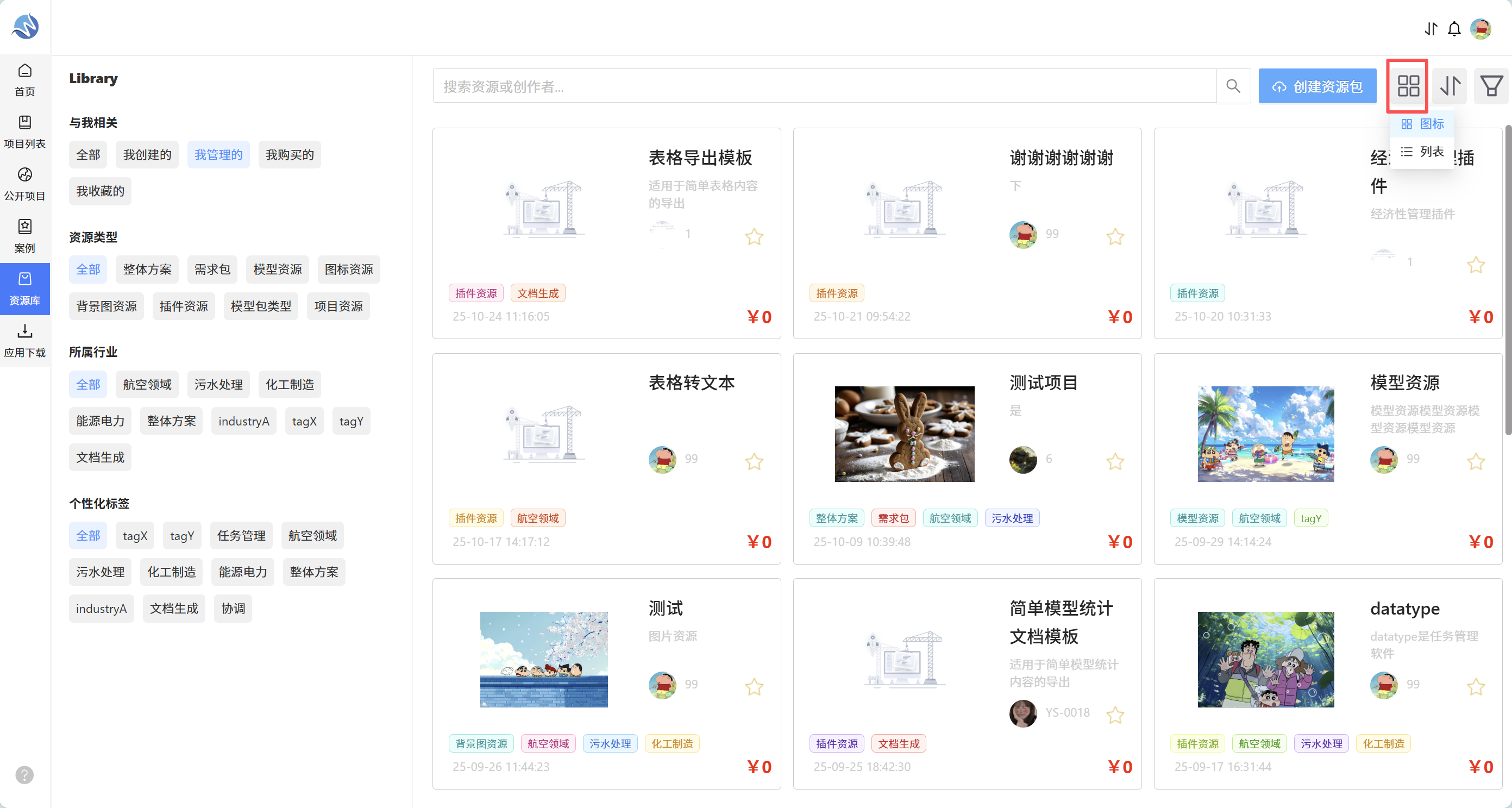Click the help question mark icon
The height and width of the screenshot is (808, 1512).
(24, 775)
